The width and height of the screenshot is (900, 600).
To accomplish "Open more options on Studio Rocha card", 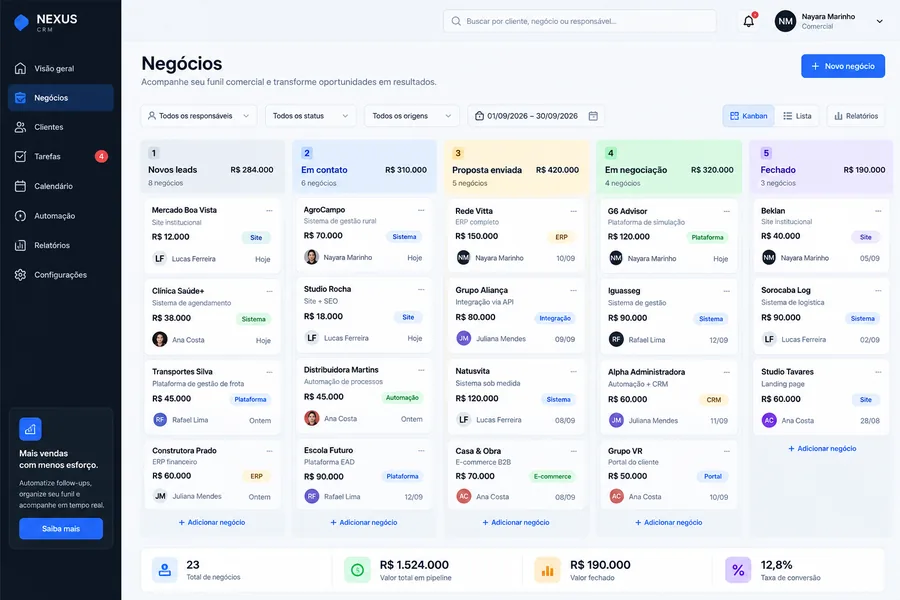I will [421, 289].
